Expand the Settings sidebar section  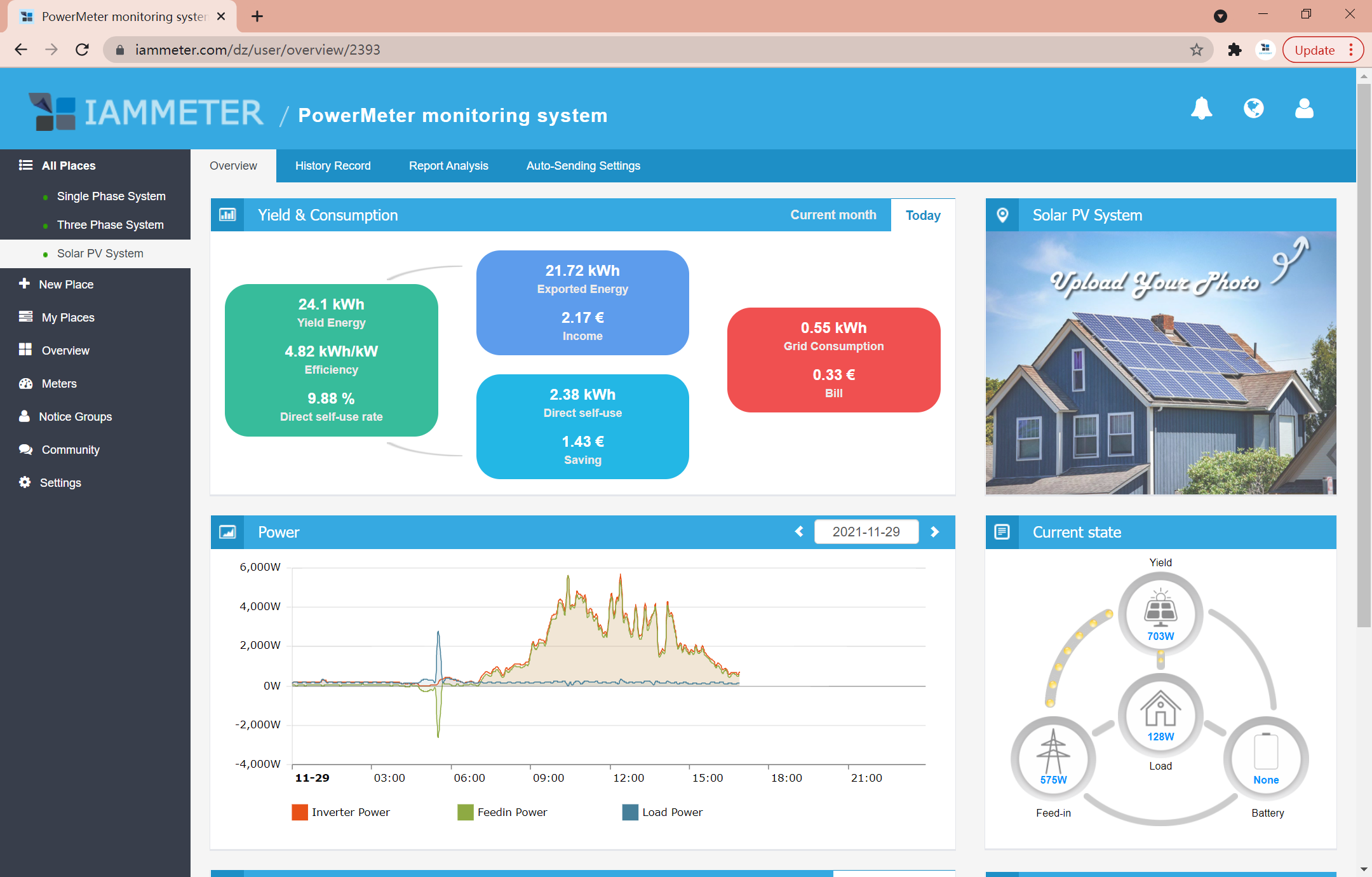(x=60, y=482)
